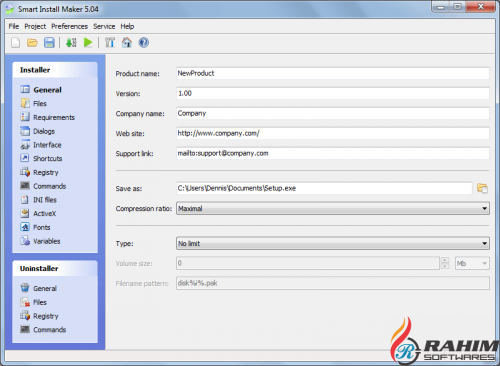Open the Requirements section

[x=47, y=117]
